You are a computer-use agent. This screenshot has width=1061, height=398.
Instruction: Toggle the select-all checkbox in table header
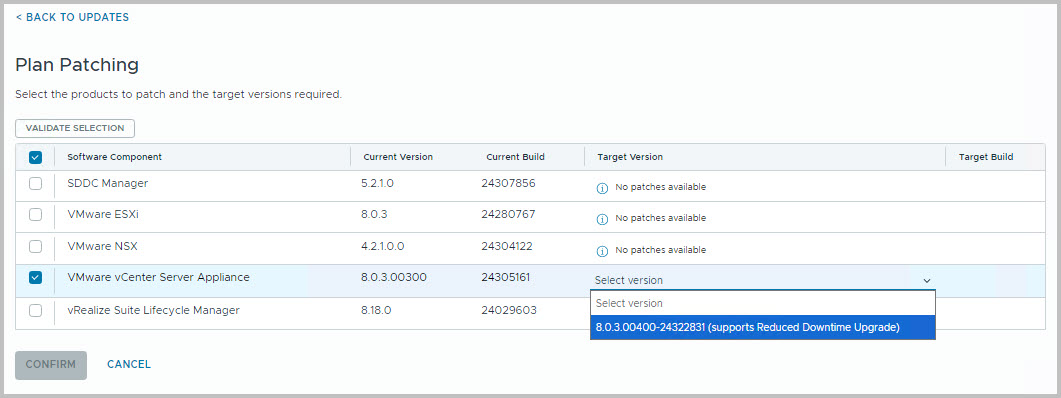(x=36, y=157)
